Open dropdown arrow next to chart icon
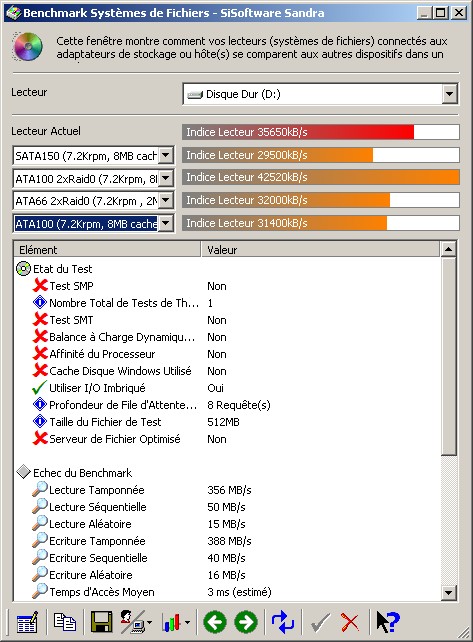 (x=187, y=623)
